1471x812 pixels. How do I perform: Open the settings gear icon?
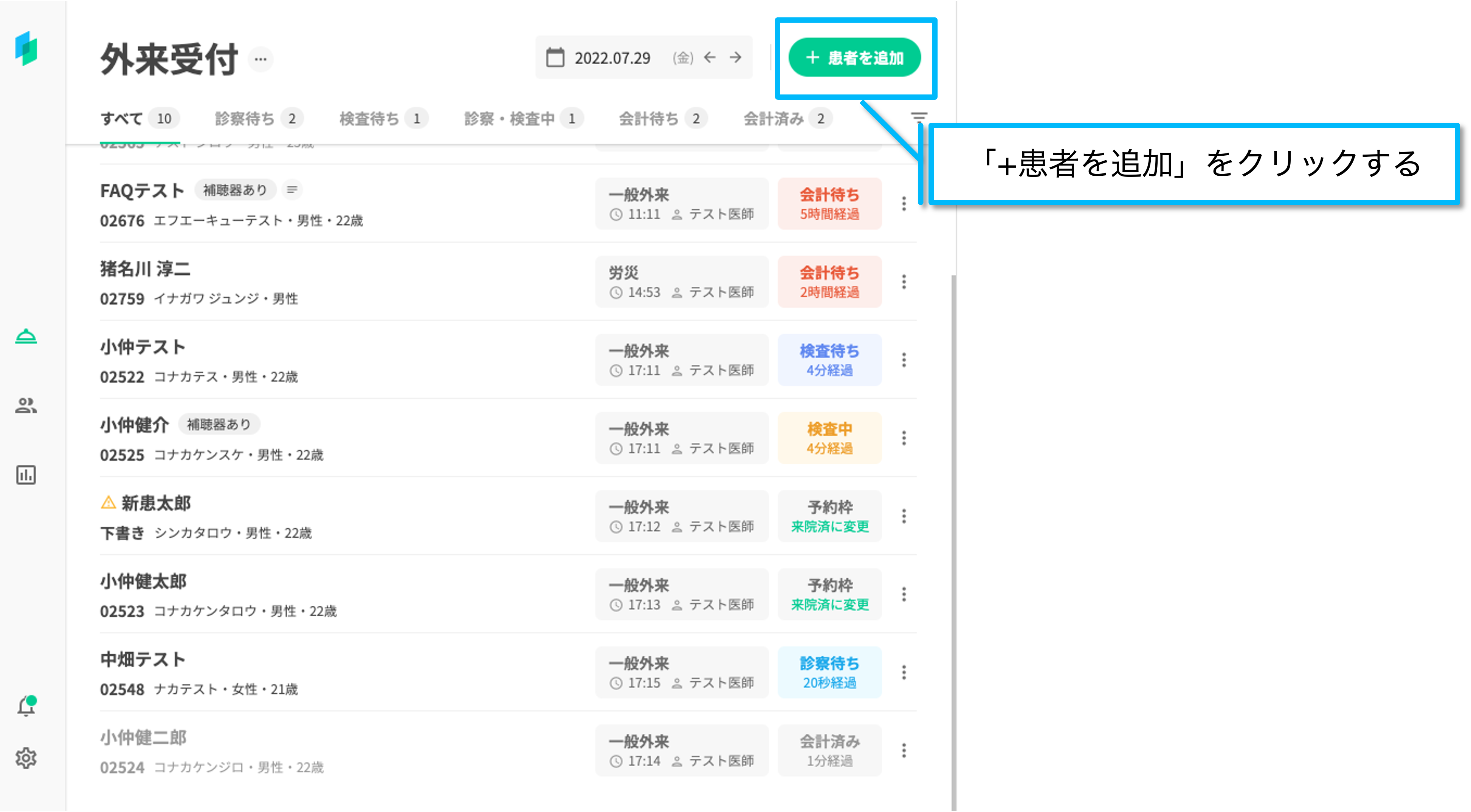tap(26, 758)
